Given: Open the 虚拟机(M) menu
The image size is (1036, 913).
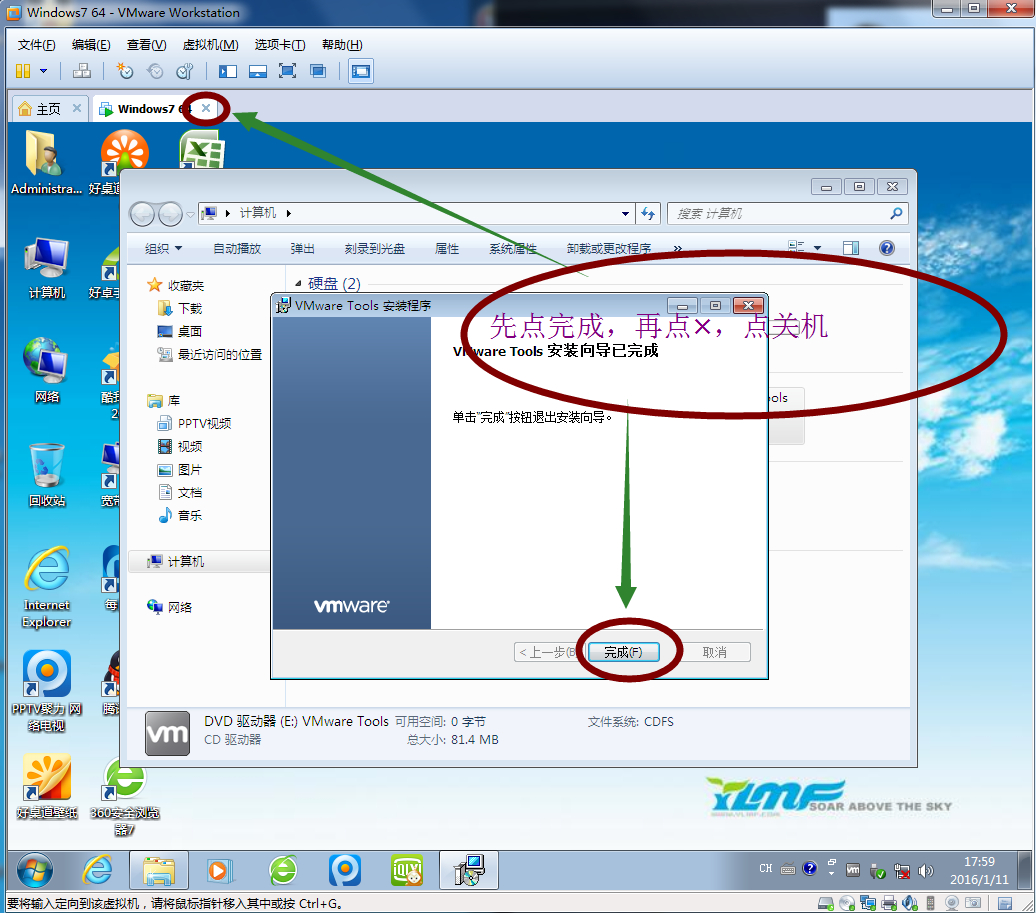Looking at the screenshot, I should [210, 45].
